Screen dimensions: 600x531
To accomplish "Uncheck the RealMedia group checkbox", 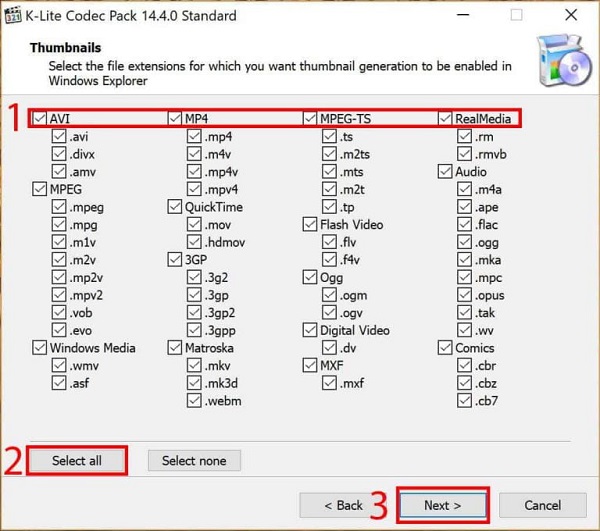I will pos(445,119).
